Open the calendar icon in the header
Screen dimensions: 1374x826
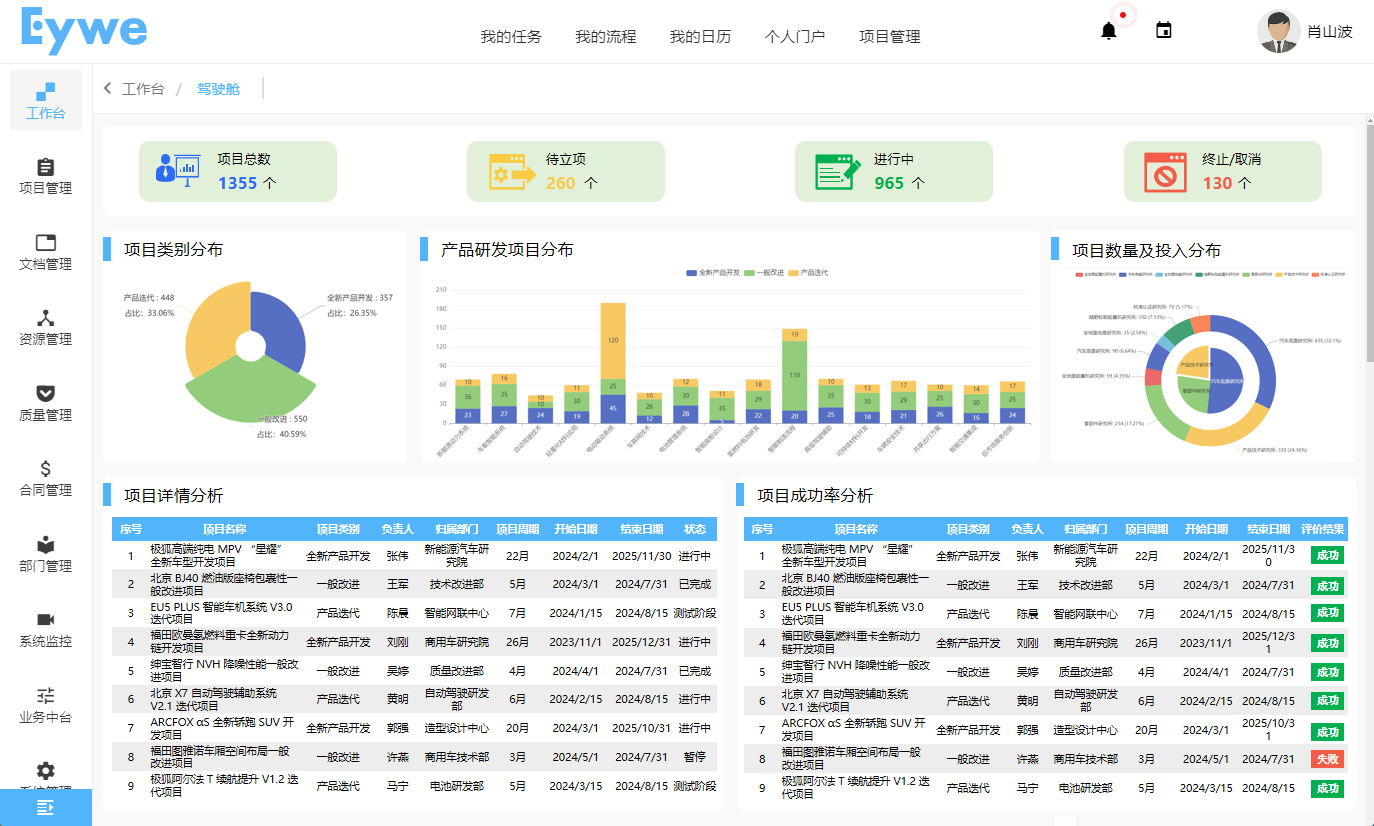1163,31
